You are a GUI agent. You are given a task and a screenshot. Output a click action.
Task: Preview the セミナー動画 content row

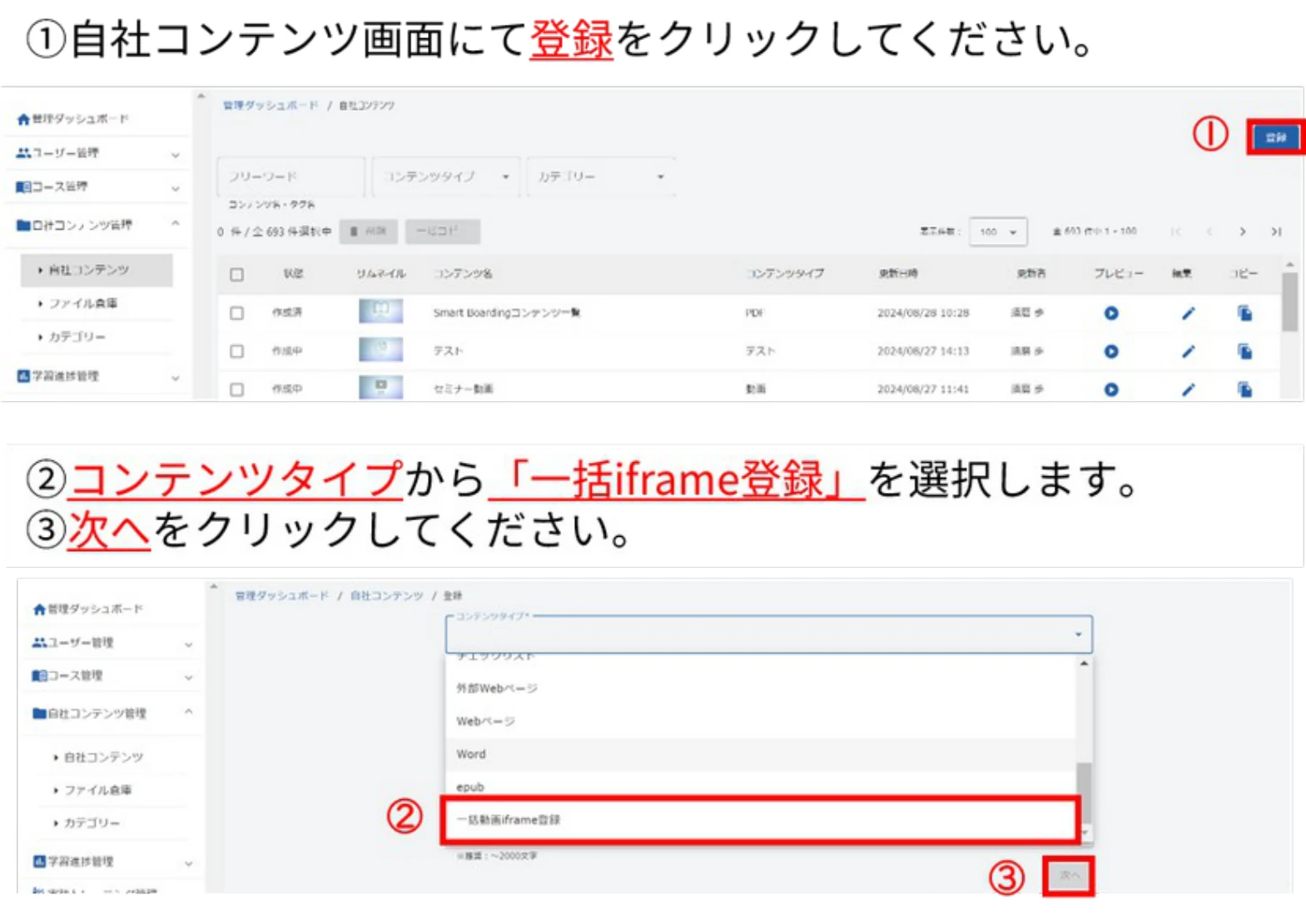[x=1111, y=389]
